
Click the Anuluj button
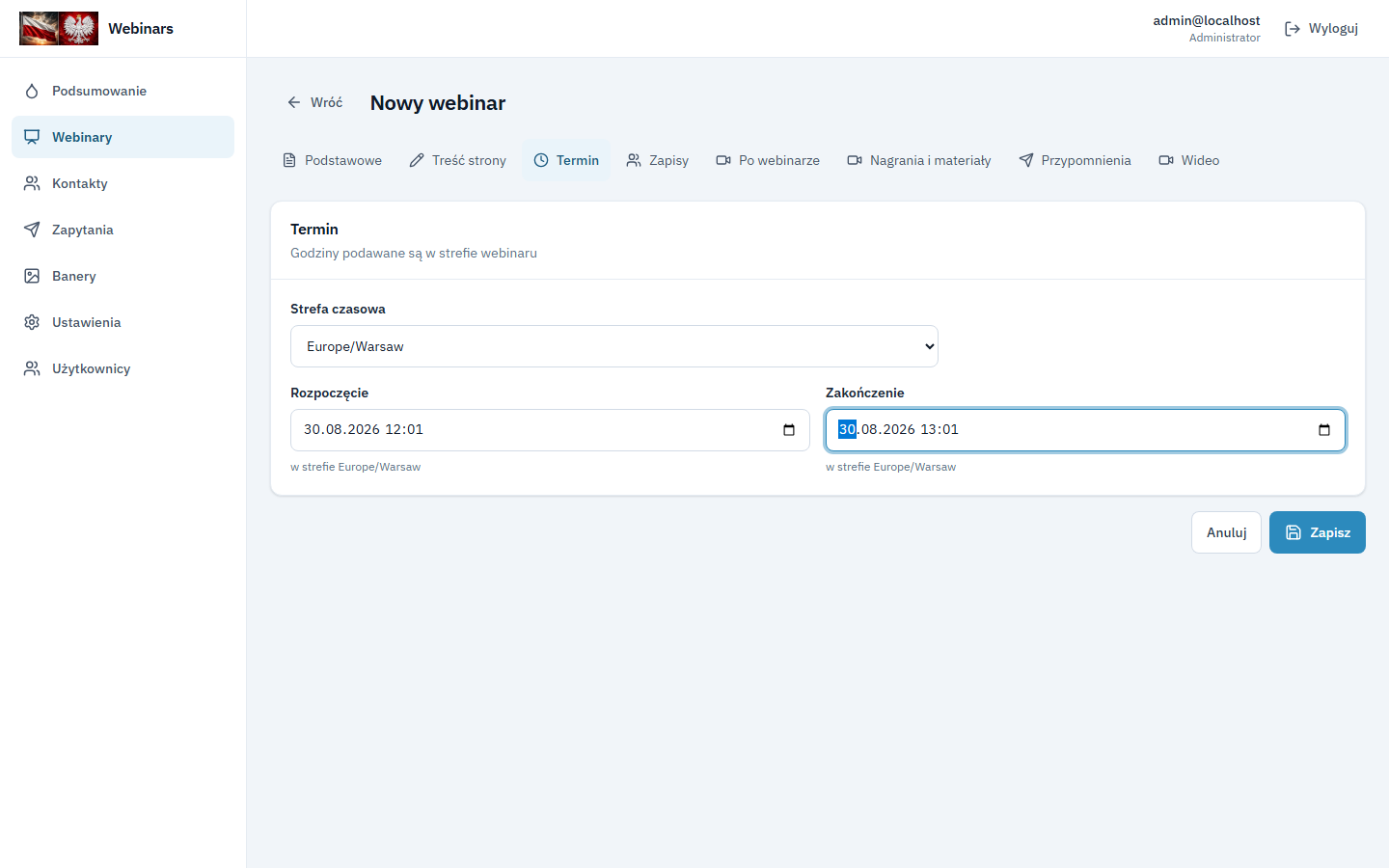click(1226, 532)
